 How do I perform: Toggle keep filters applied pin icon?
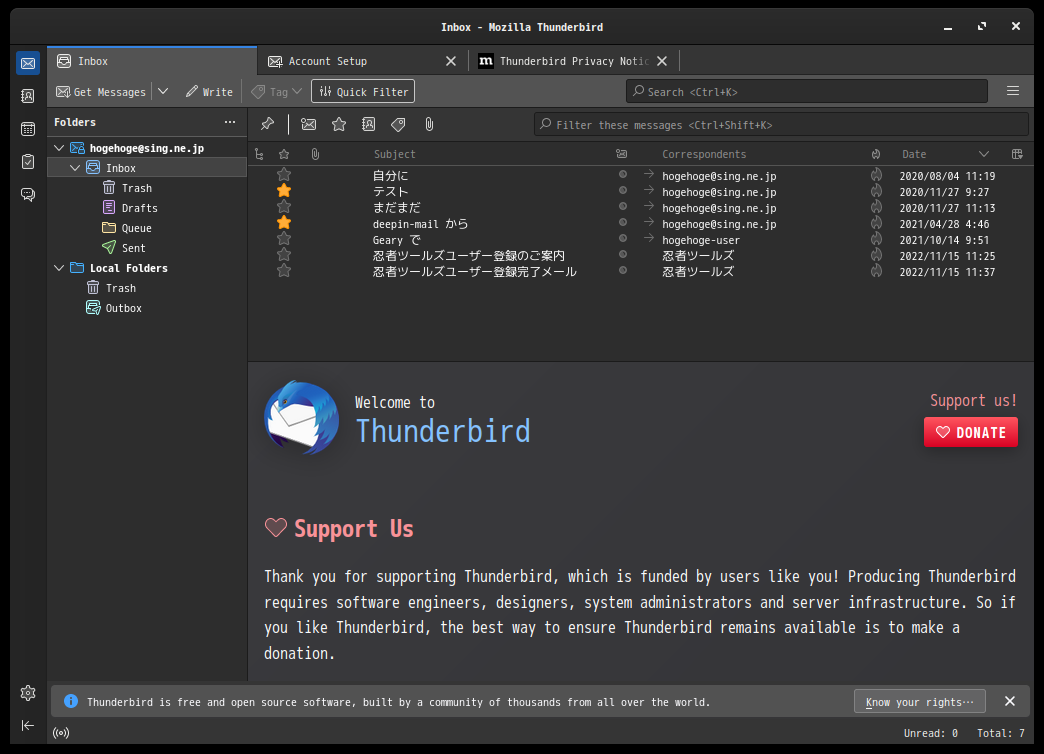[x=268, y=124]
